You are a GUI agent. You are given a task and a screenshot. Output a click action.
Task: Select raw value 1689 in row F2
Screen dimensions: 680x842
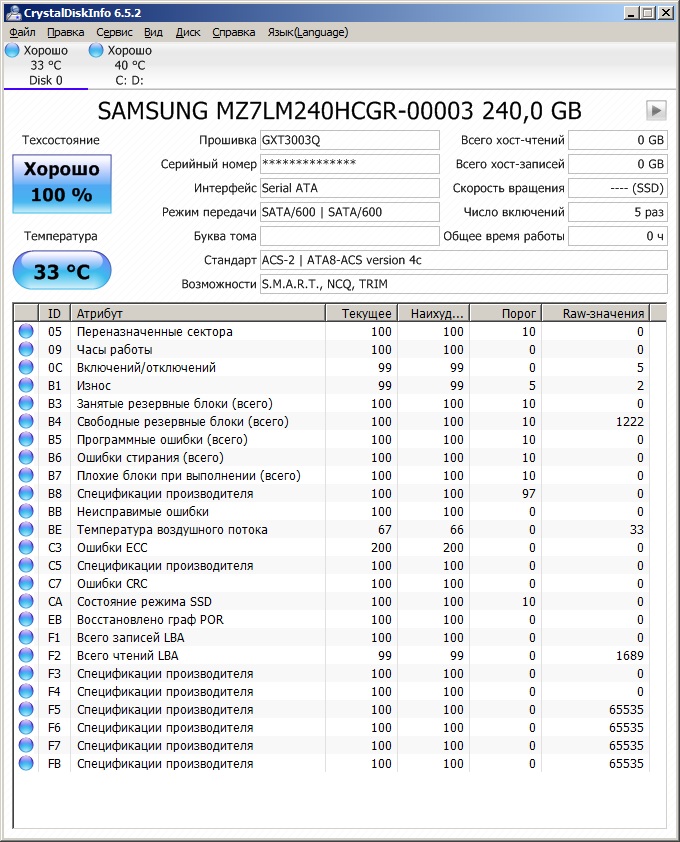[x=630, y=655]
